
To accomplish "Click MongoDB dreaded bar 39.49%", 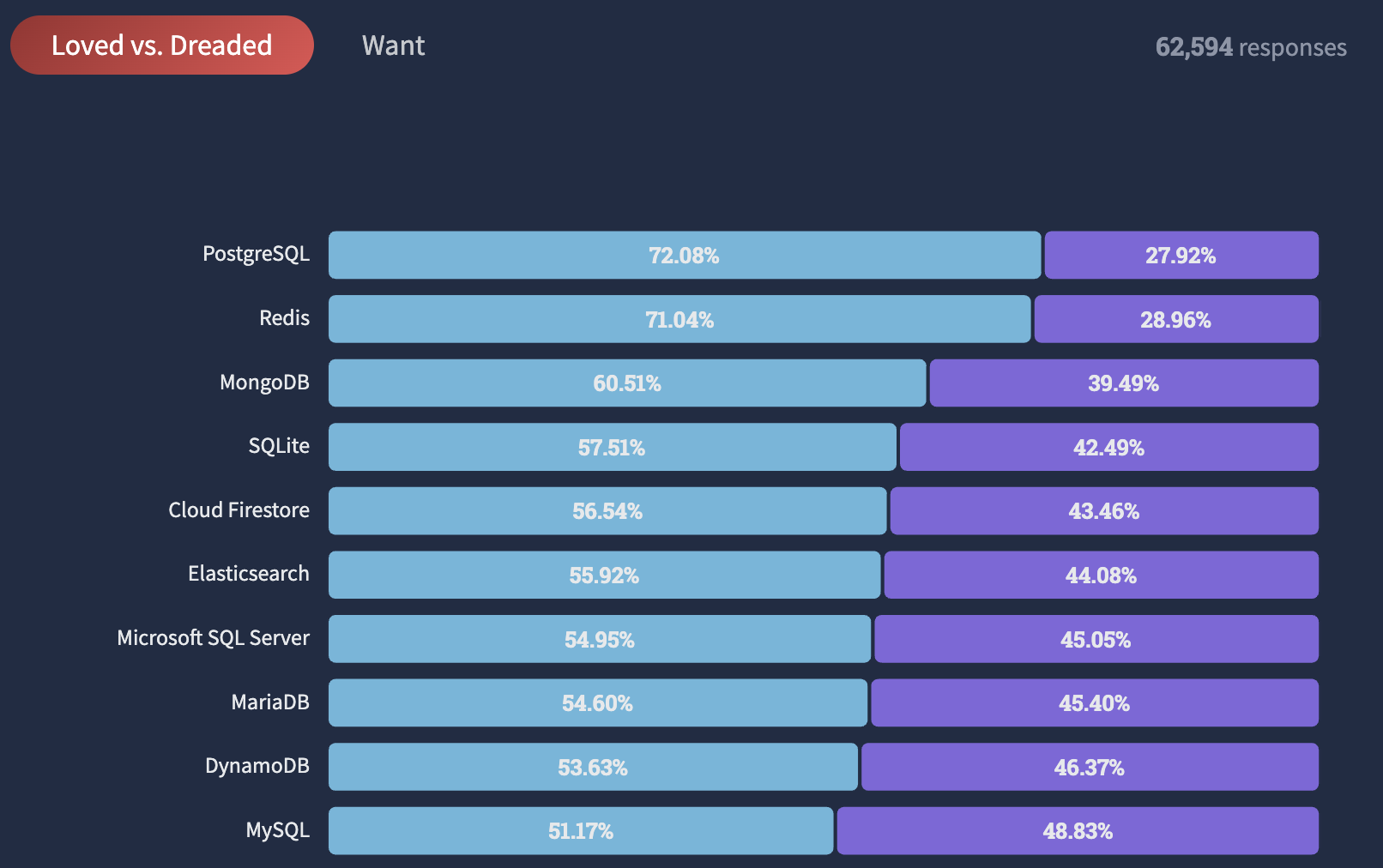I will pyautogui.click(x=1124, y=383).
